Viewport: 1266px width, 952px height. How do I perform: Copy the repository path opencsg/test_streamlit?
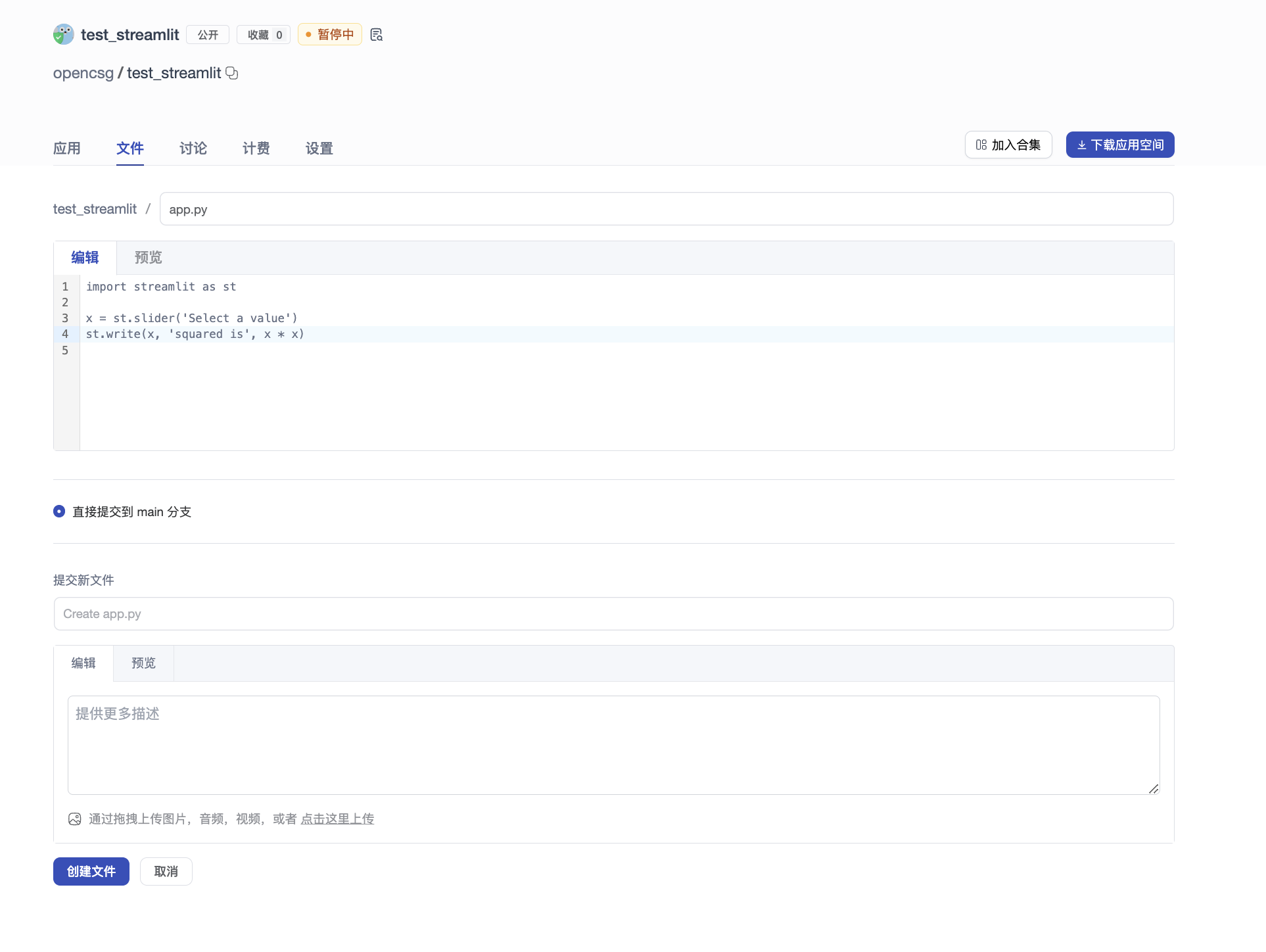pos(232,73)
